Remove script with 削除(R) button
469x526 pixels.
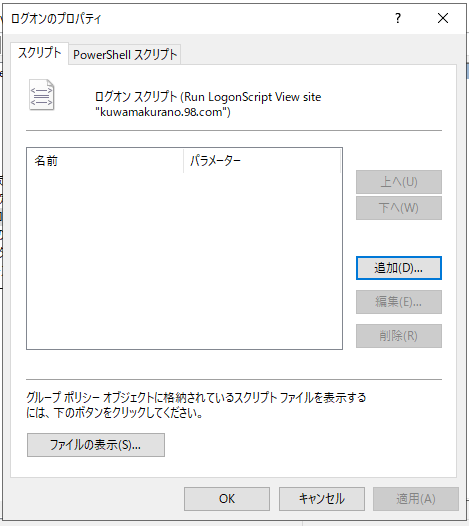pyautogui.click(x=399, y=336)
